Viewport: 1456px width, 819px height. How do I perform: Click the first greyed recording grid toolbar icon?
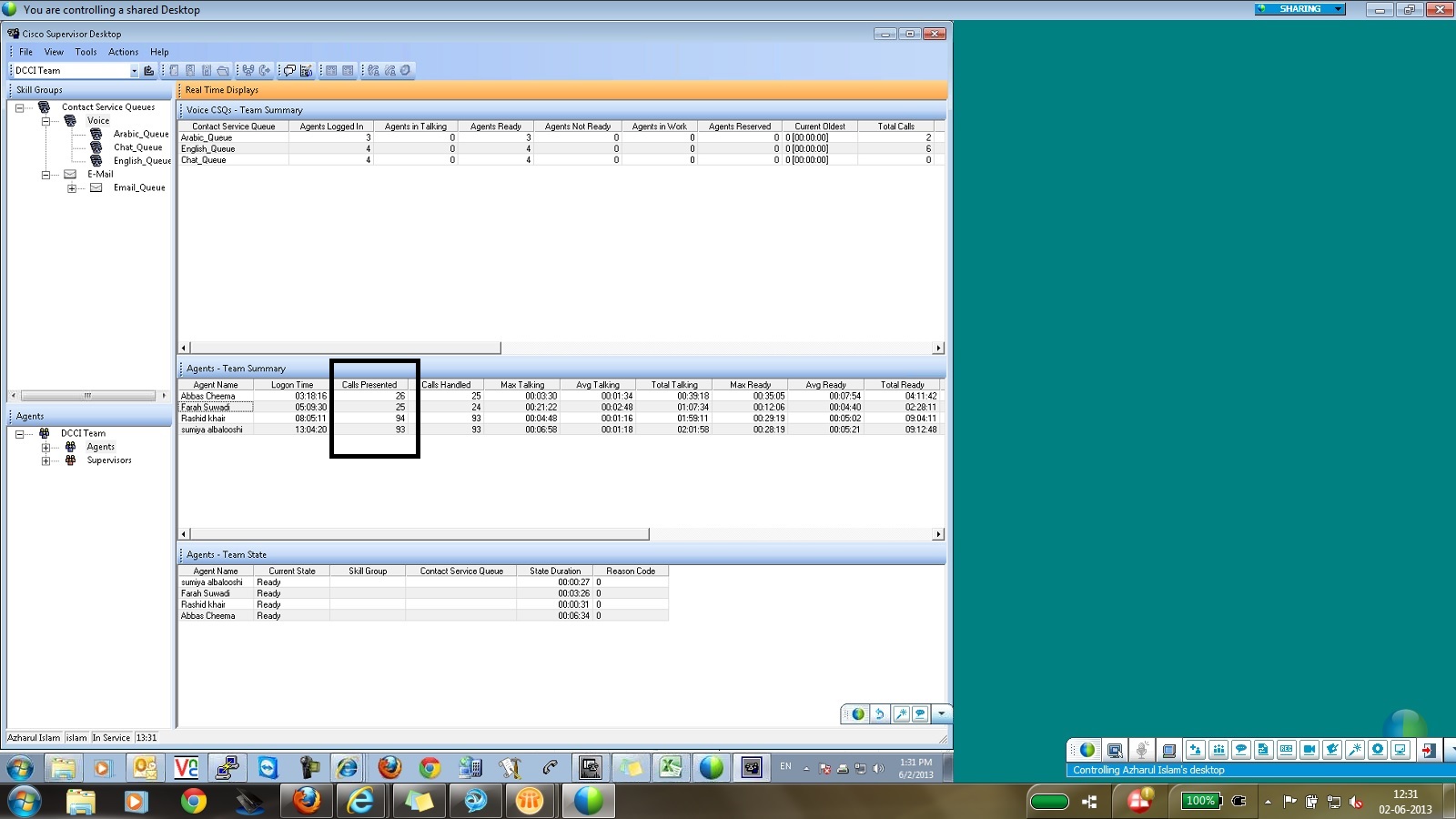coord(331,70)
